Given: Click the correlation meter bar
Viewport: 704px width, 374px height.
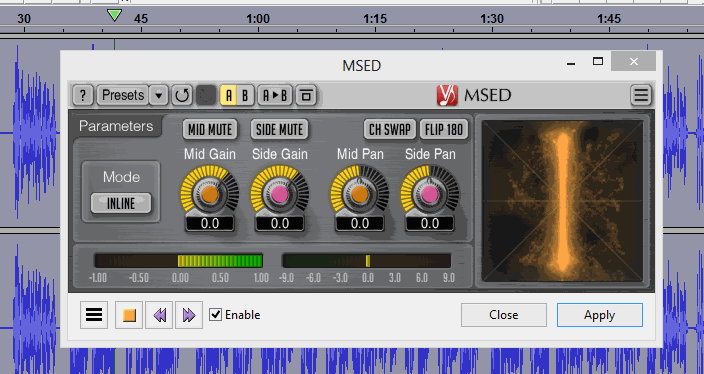Looking at the screenshot, I should 178,261.
